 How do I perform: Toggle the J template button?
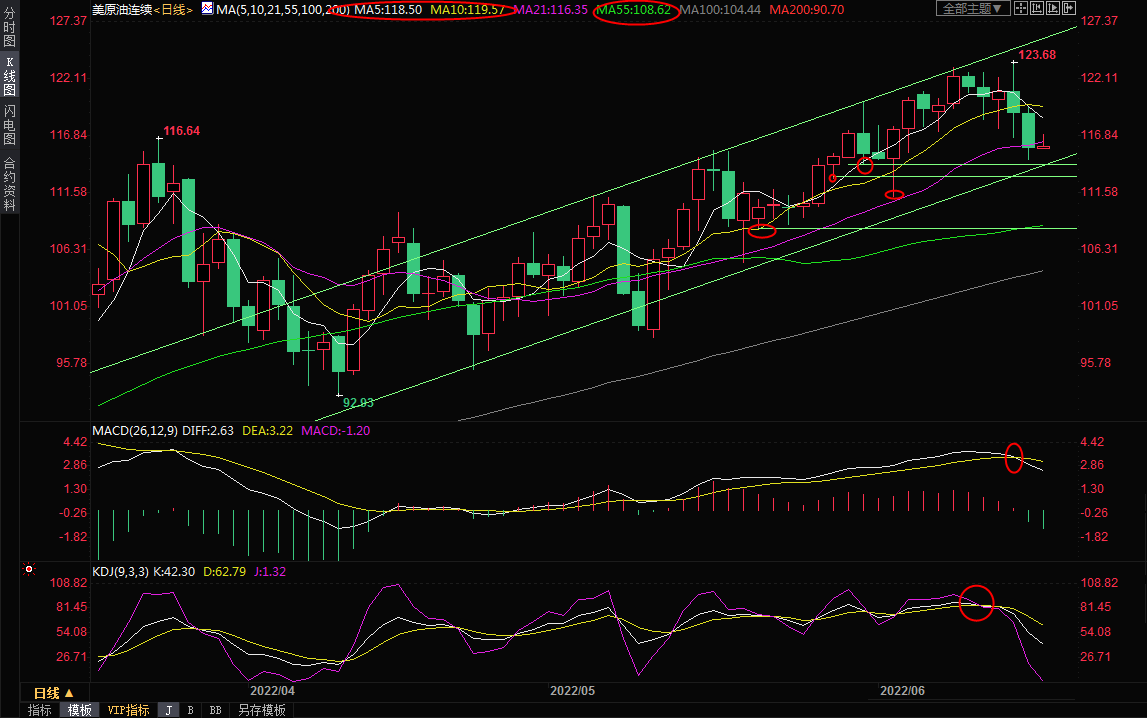point(168,710)
